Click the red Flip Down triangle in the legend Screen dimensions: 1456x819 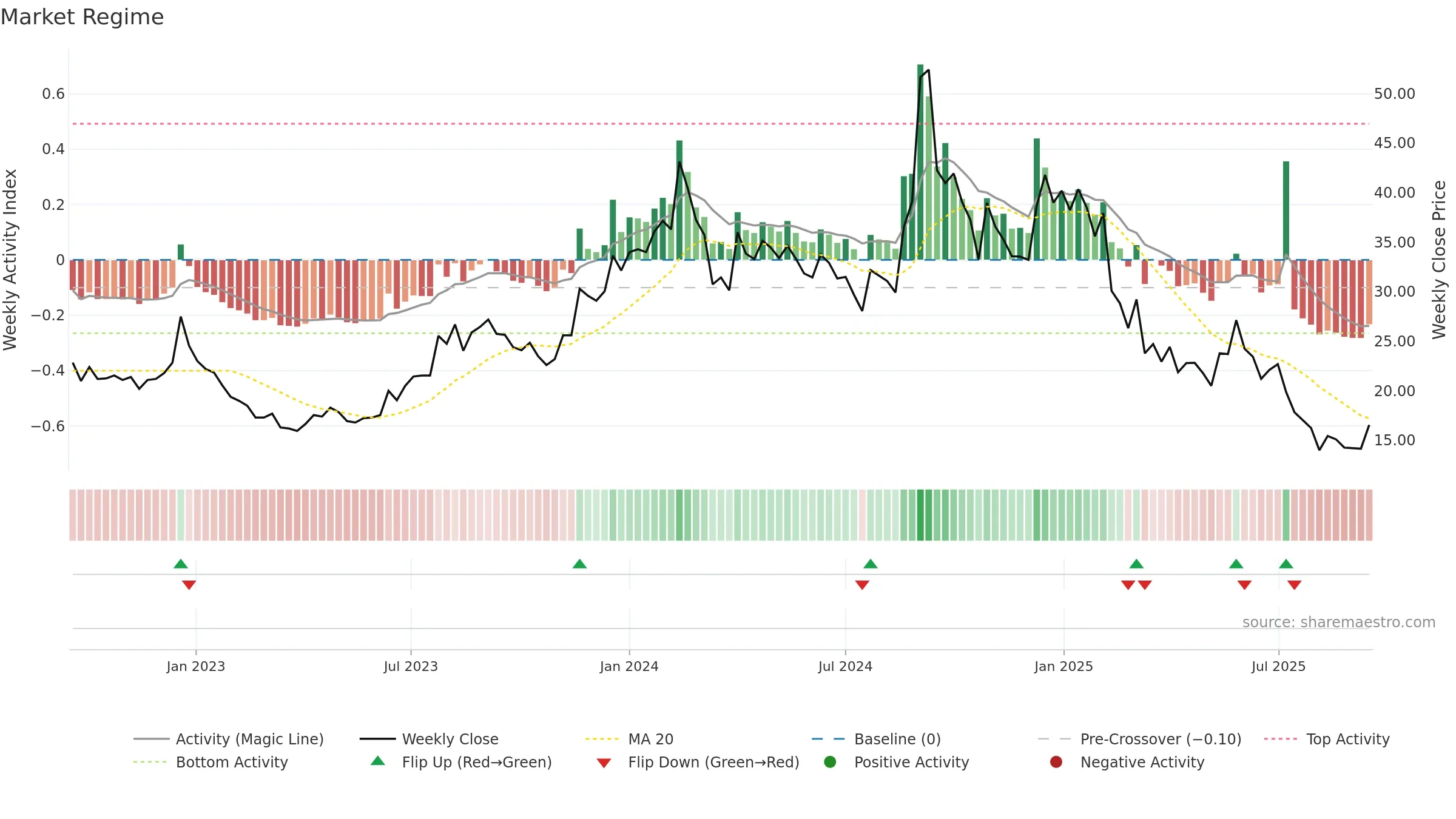(604, 763)
